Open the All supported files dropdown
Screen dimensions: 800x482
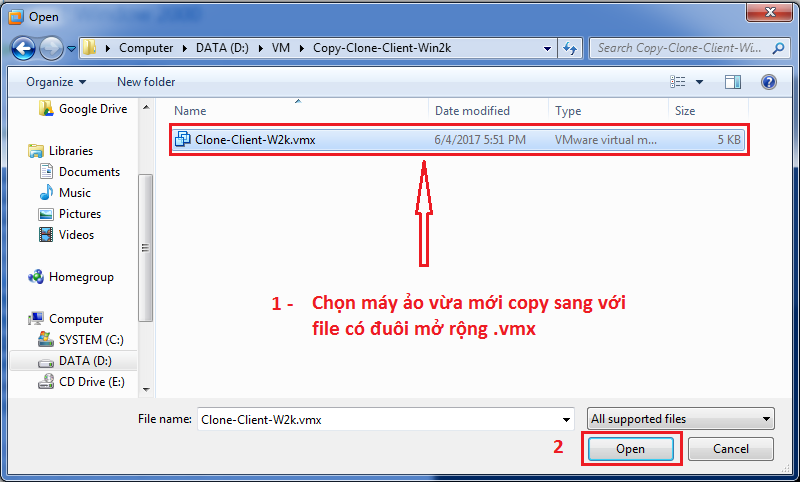[x=680, y=419]
